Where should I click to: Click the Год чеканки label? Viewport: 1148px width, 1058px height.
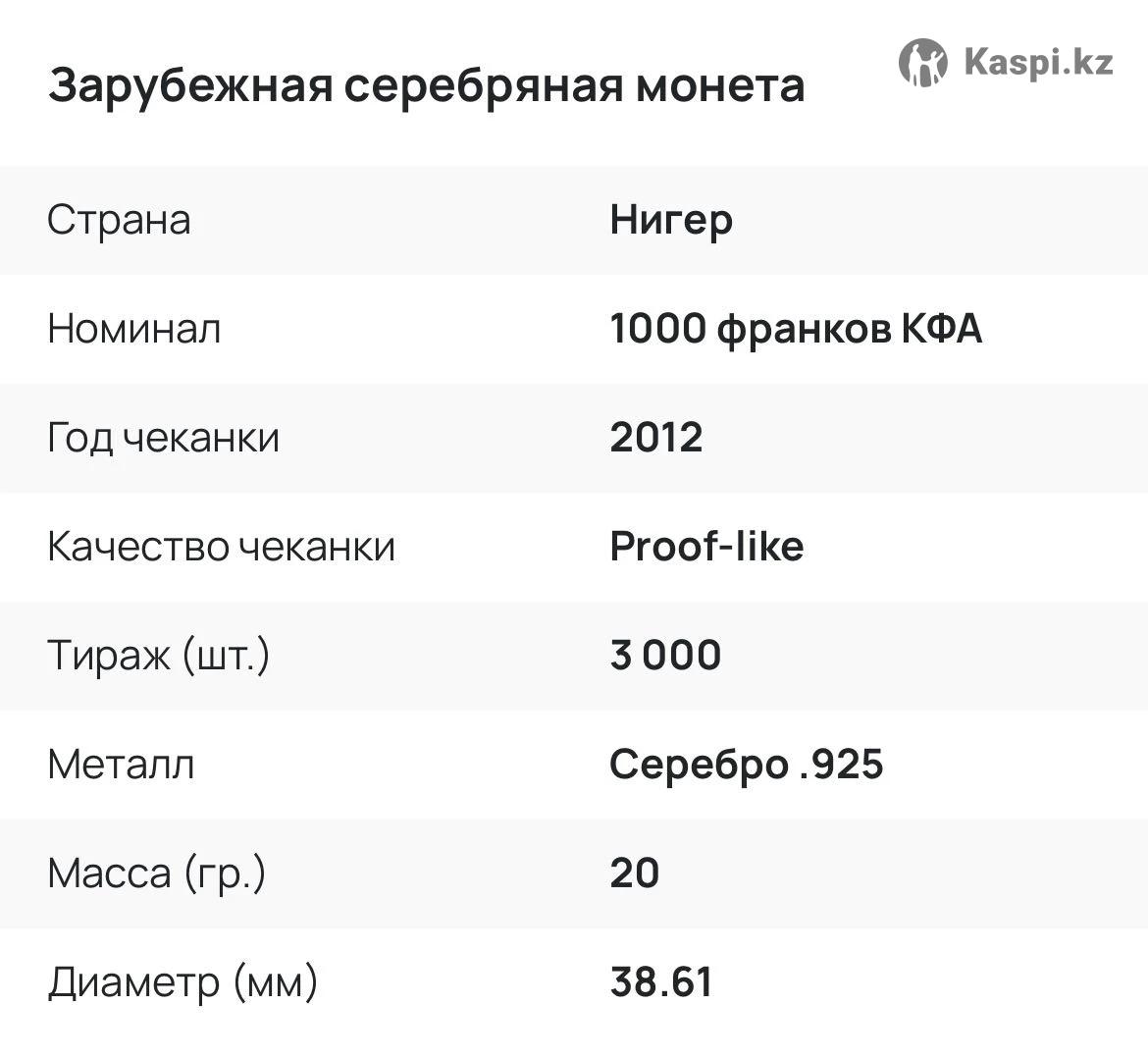click(x=163, y=438)
